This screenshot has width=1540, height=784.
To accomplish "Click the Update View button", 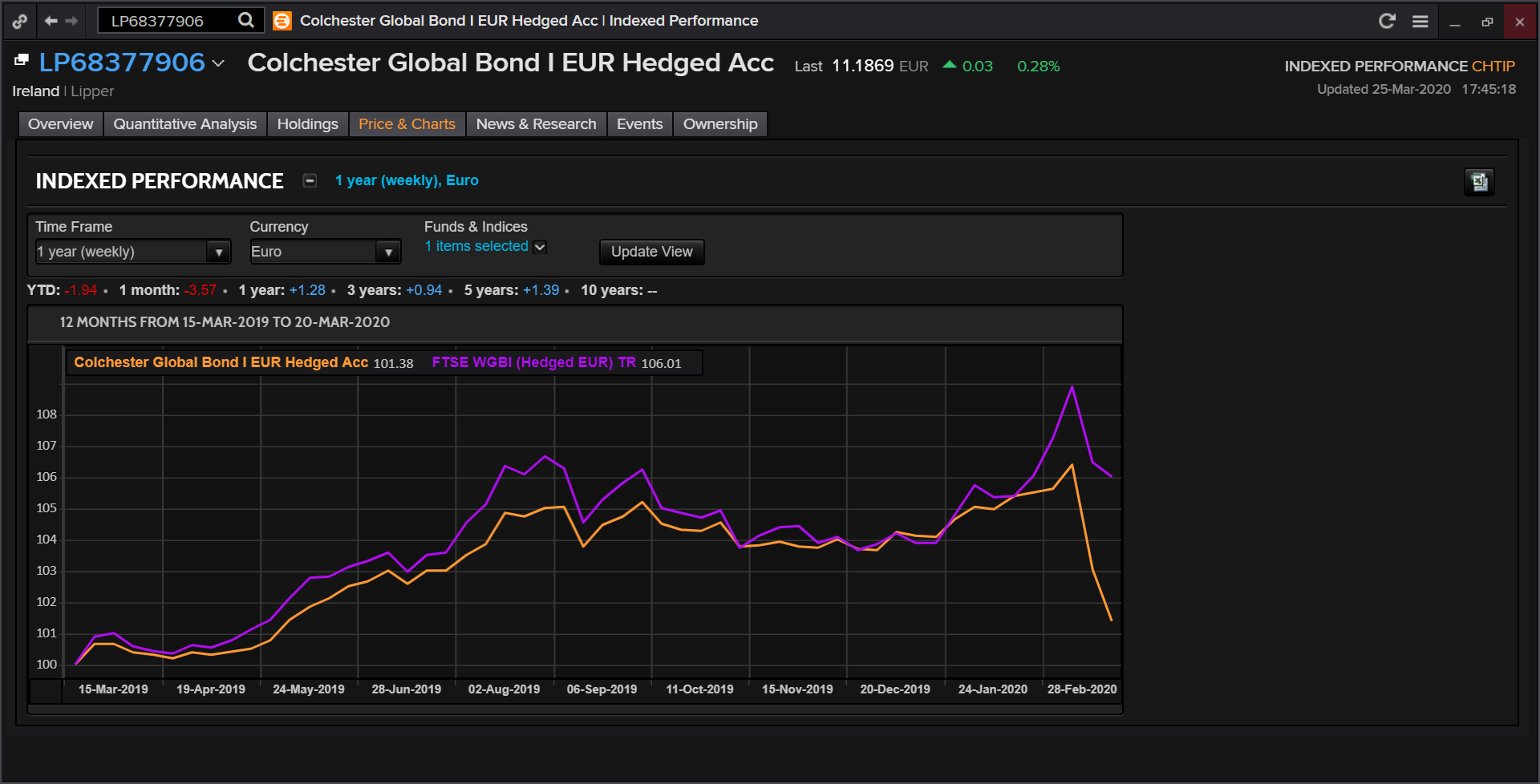I will coord(651,252).
